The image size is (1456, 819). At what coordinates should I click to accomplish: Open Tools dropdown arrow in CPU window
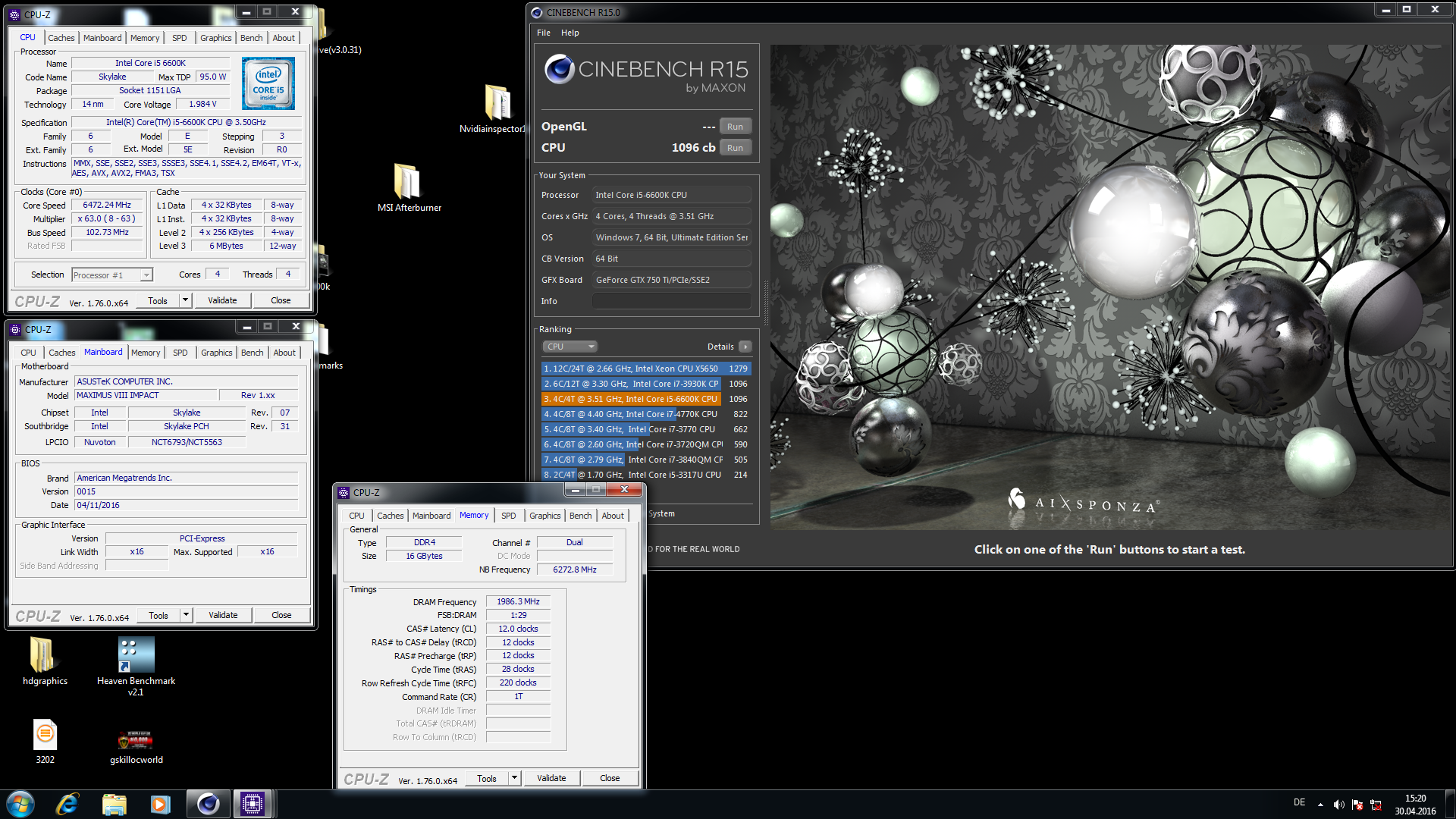184,300
